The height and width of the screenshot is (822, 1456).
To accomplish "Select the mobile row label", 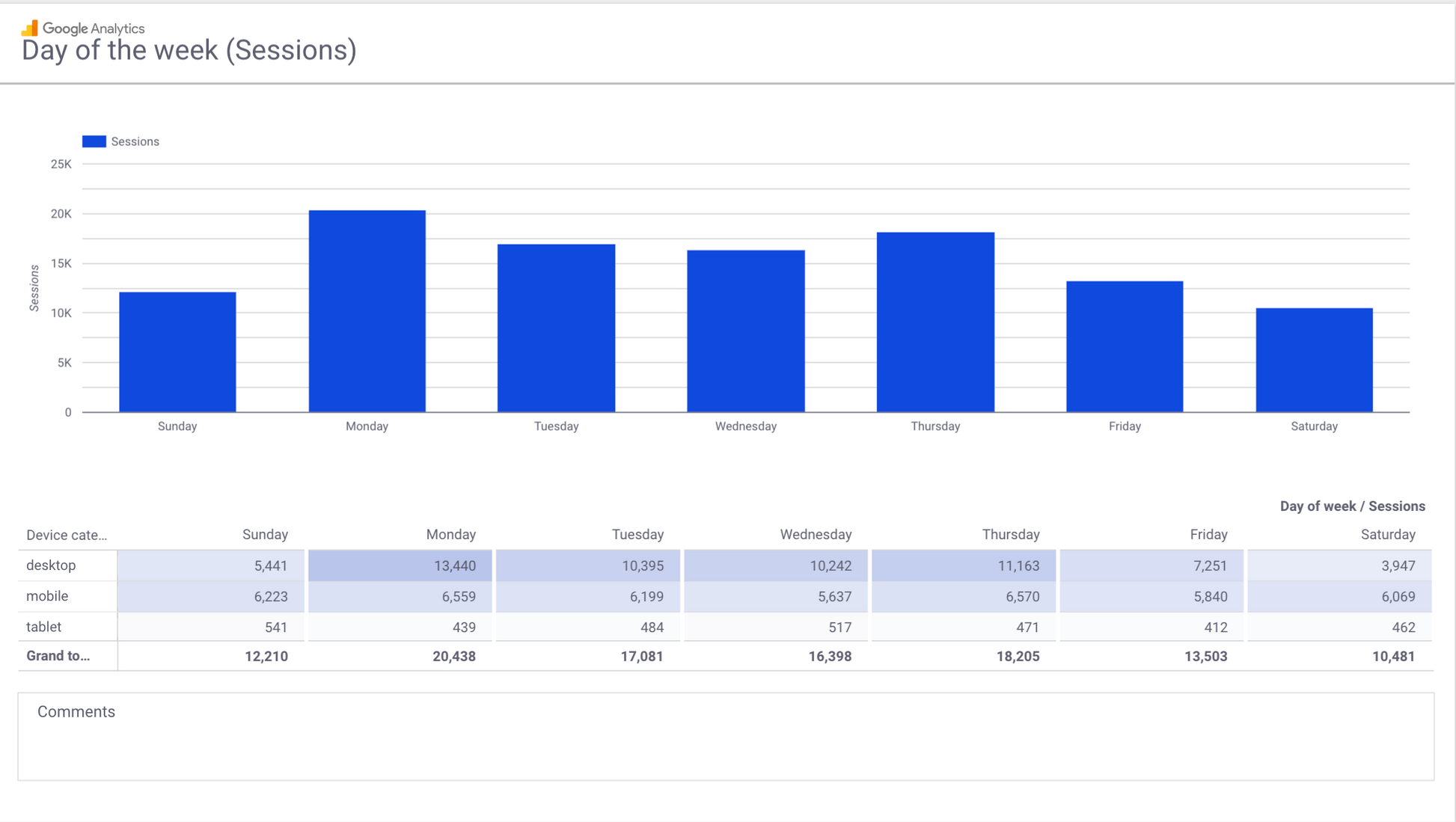I will 47,596.
